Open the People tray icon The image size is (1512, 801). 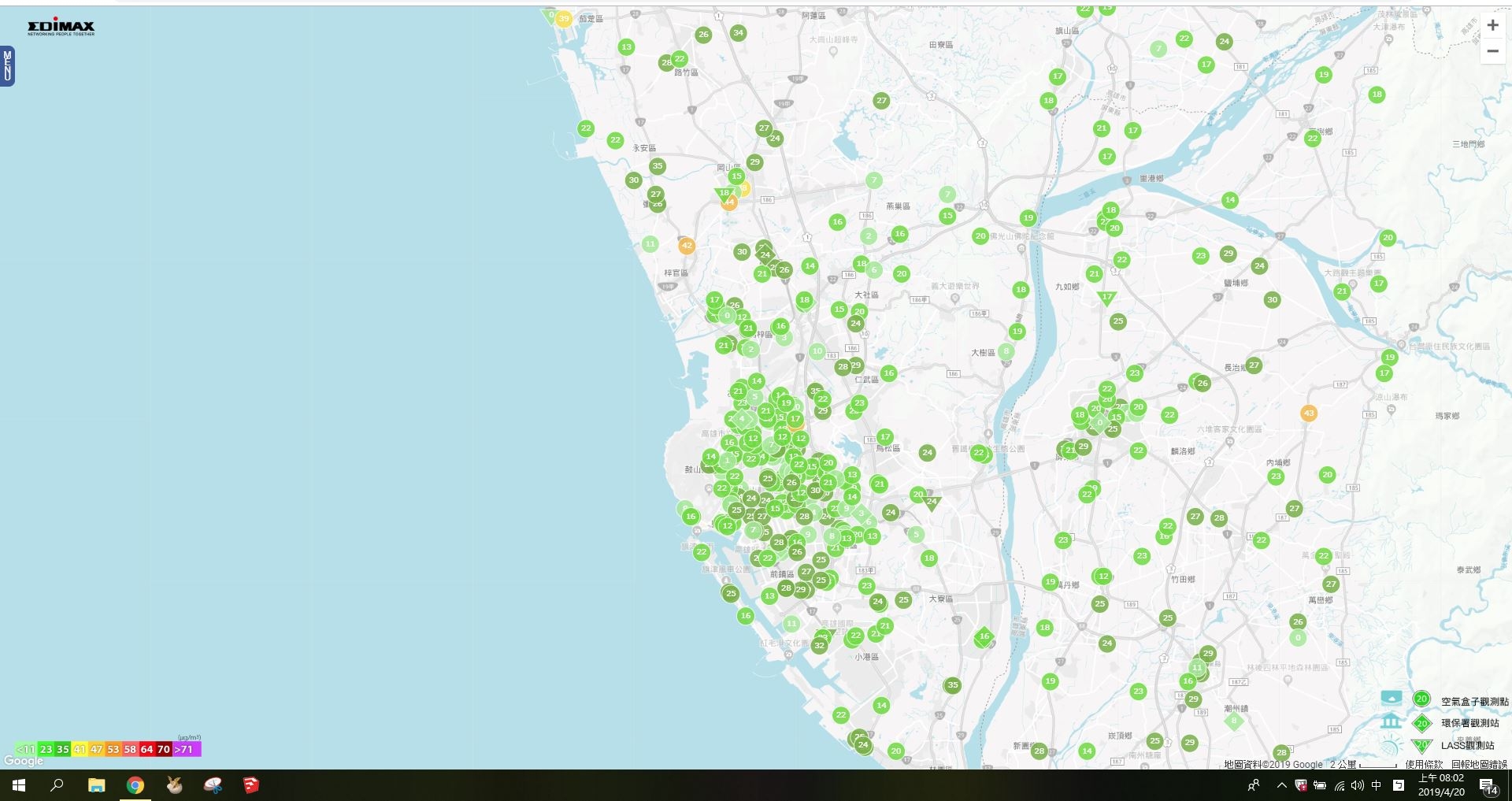point(1254,785)
